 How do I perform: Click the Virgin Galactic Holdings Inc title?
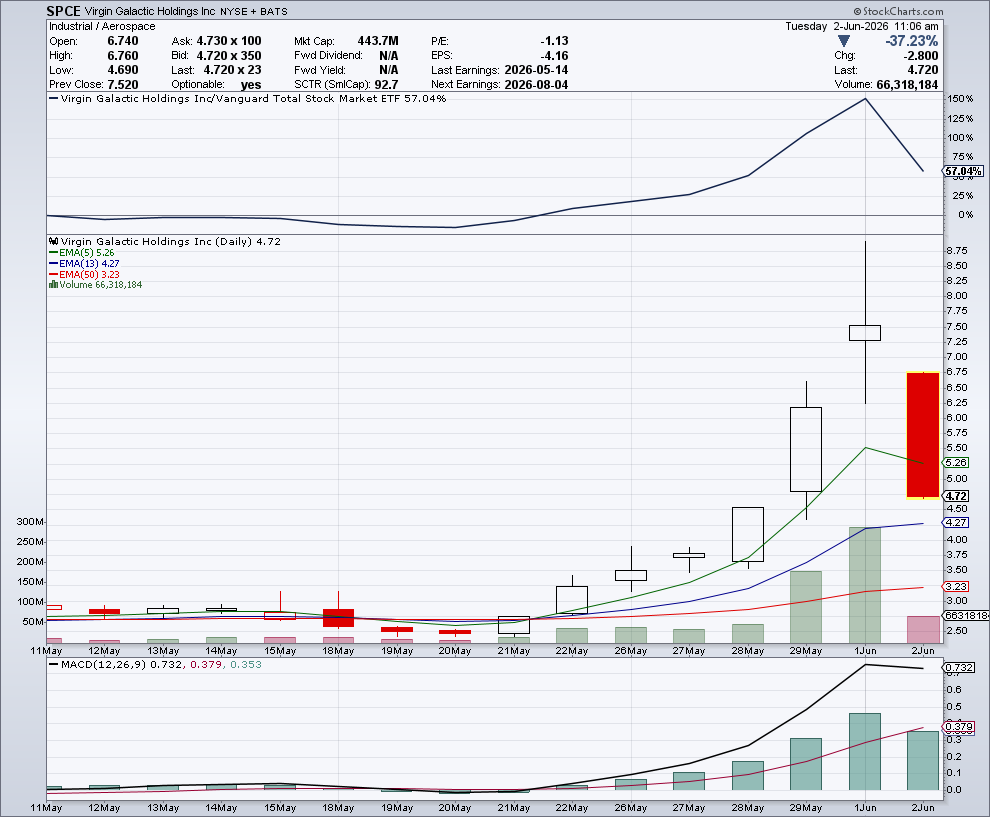(x=150, y=11)
